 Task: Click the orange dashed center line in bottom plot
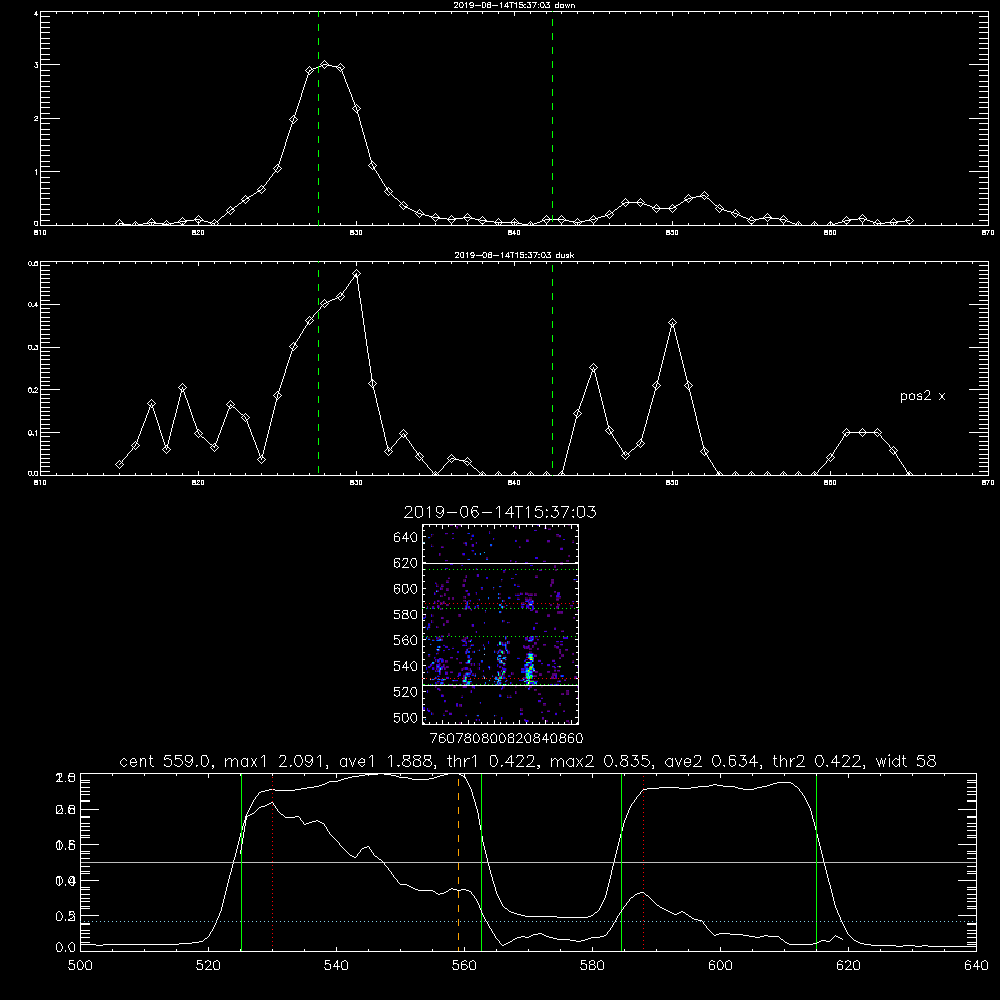459,862
